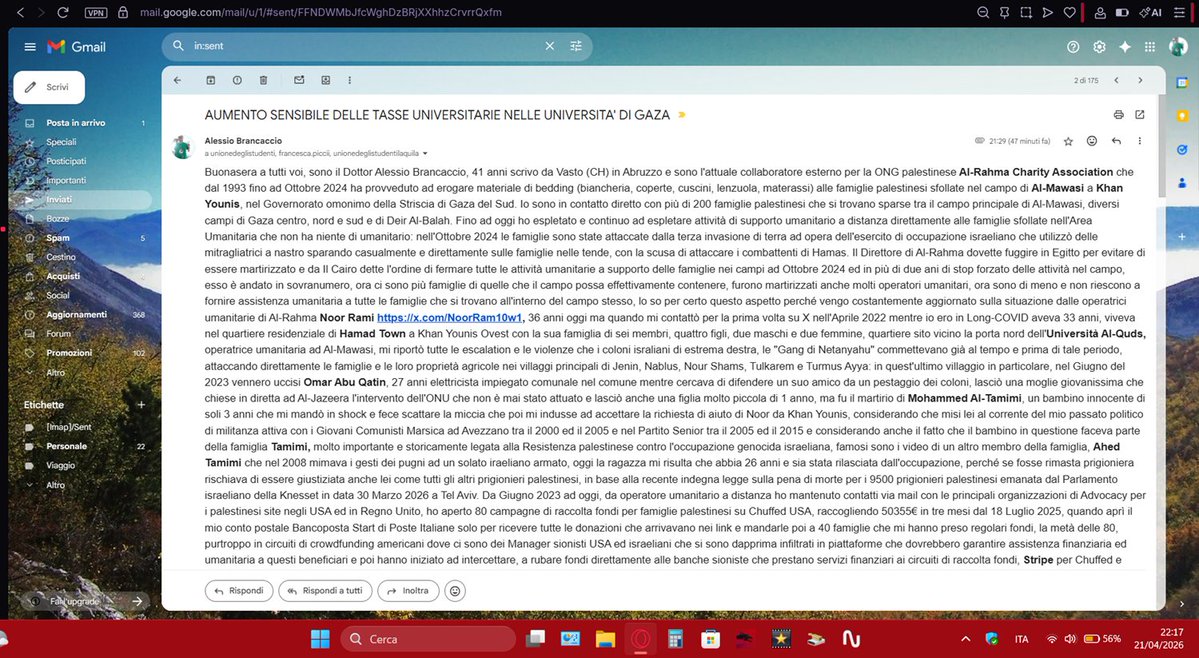1199x658 pixels.
Task: Clear the in:sent search query
Action: [x=549, y=46]
